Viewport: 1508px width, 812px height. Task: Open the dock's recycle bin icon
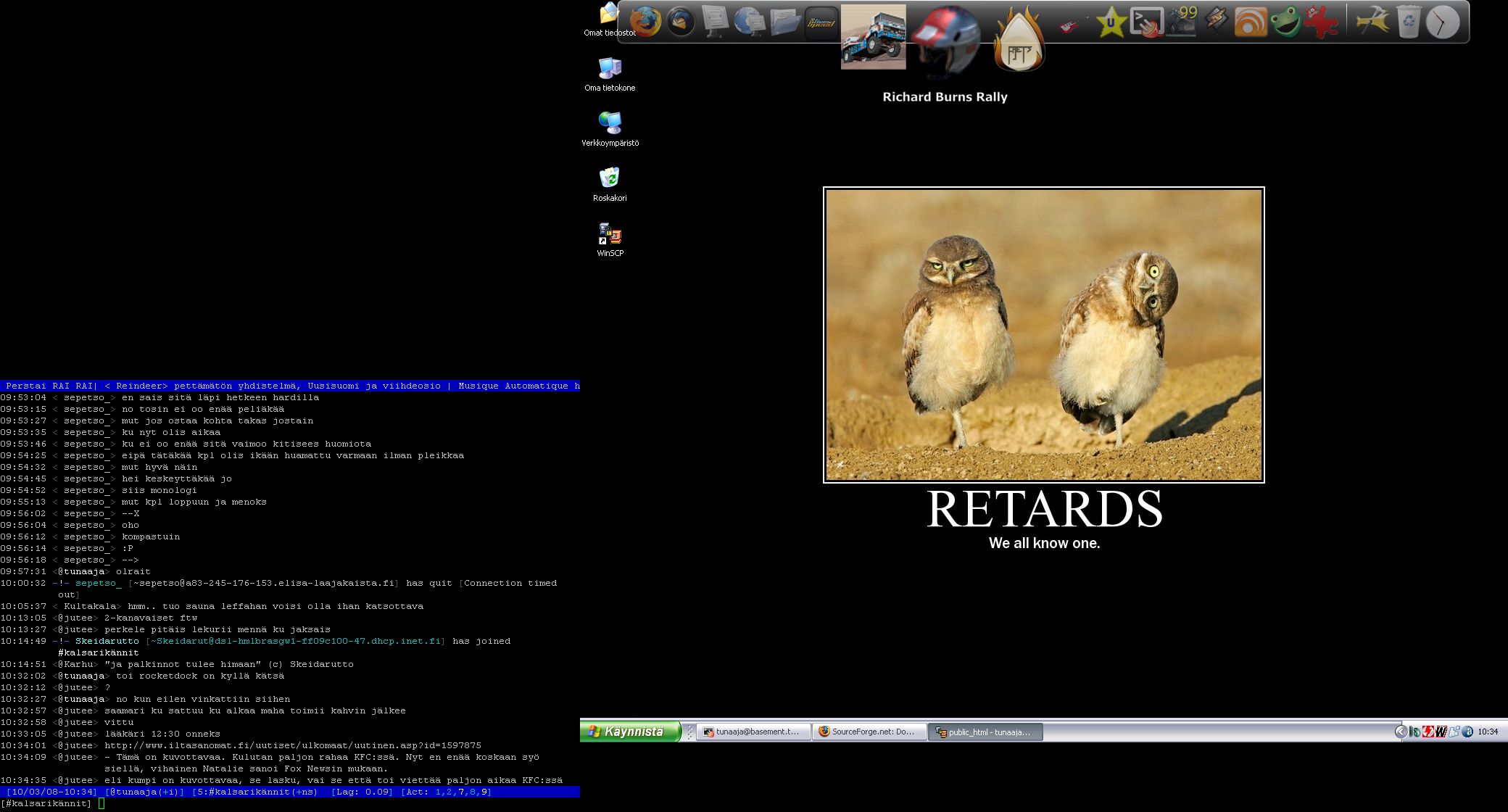click(x=1407, y=22)
